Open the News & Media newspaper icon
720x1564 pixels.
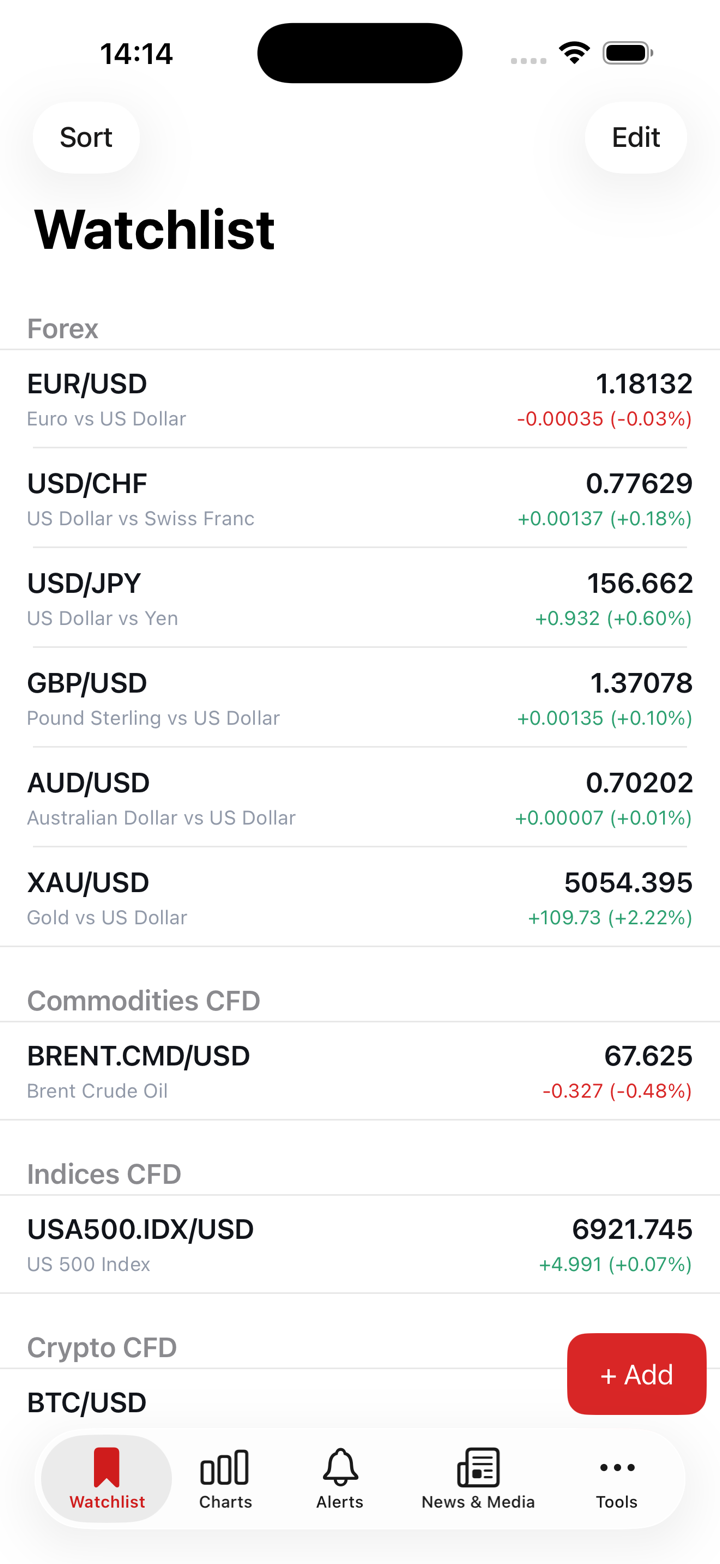pos(478,1467)
